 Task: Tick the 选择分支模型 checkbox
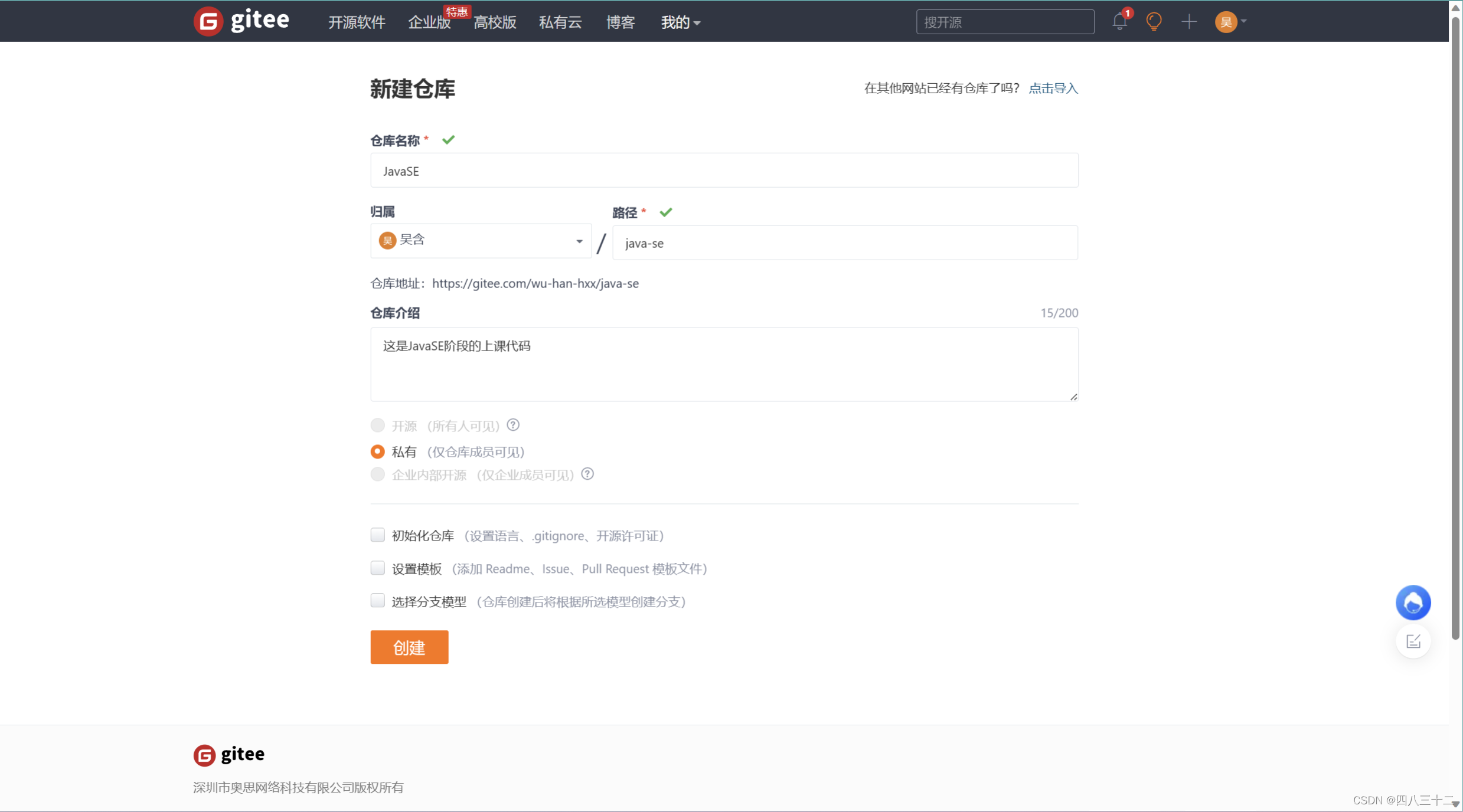pos(378,601)
